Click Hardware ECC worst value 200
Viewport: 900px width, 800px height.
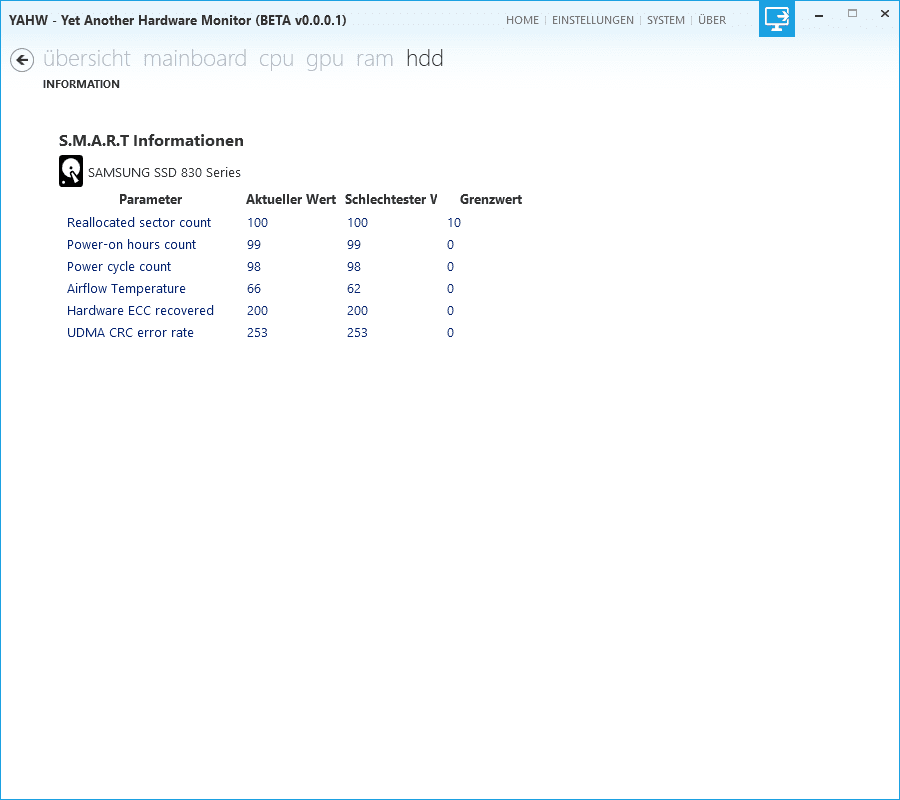tap(357, 310)
